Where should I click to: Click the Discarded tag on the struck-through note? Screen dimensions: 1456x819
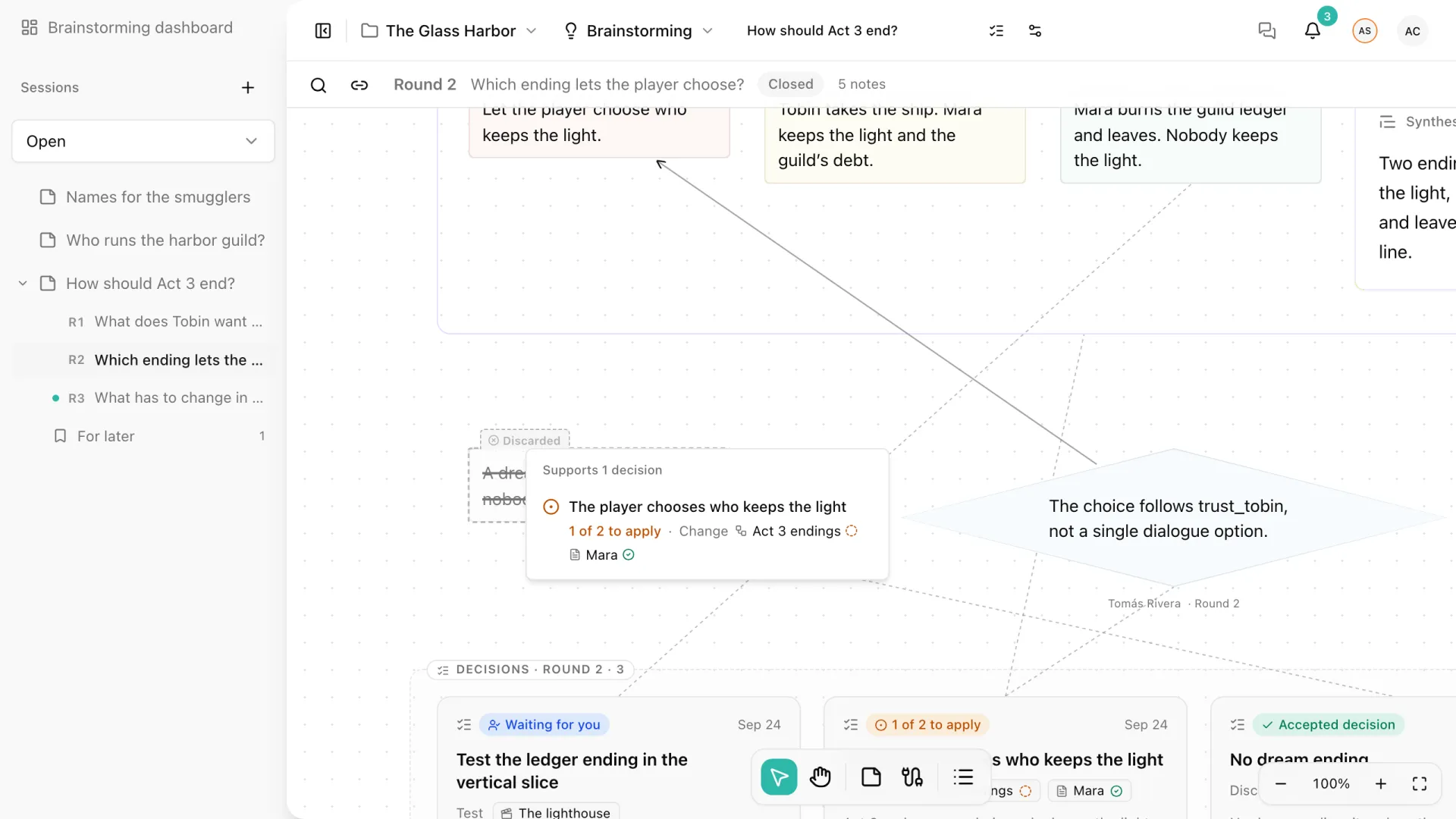click(525, 441)
